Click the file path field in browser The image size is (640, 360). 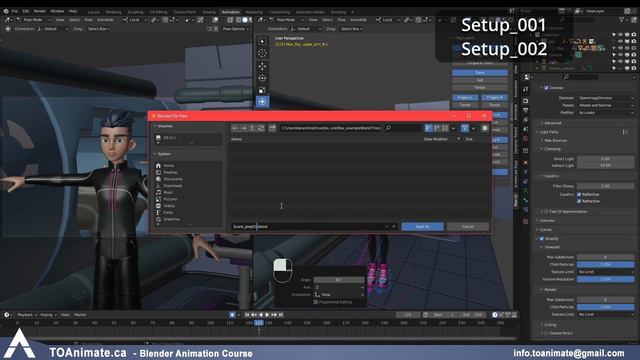point(330,128)
